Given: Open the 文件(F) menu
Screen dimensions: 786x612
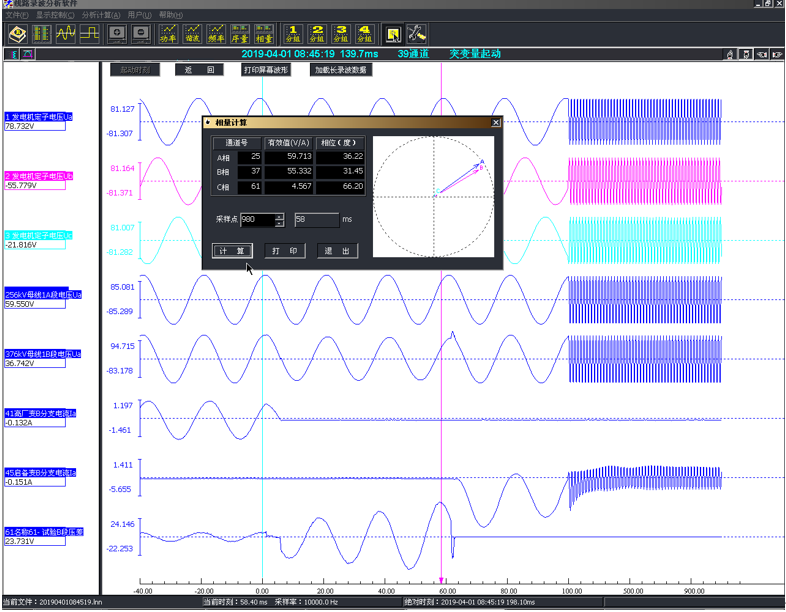Looking at the screenshot, I should pyautogui.click(x=17, y=15).
